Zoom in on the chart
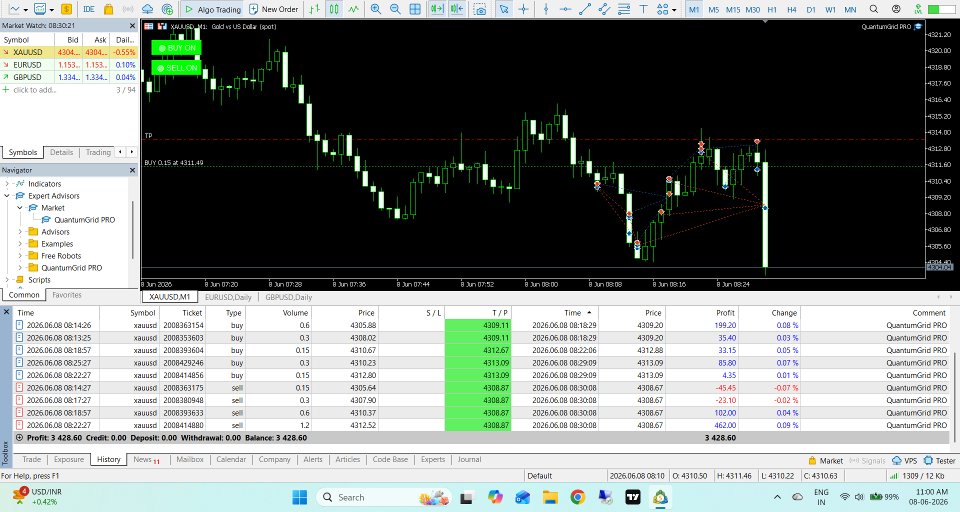Screen dimensions: 960x512 (376, 9)
